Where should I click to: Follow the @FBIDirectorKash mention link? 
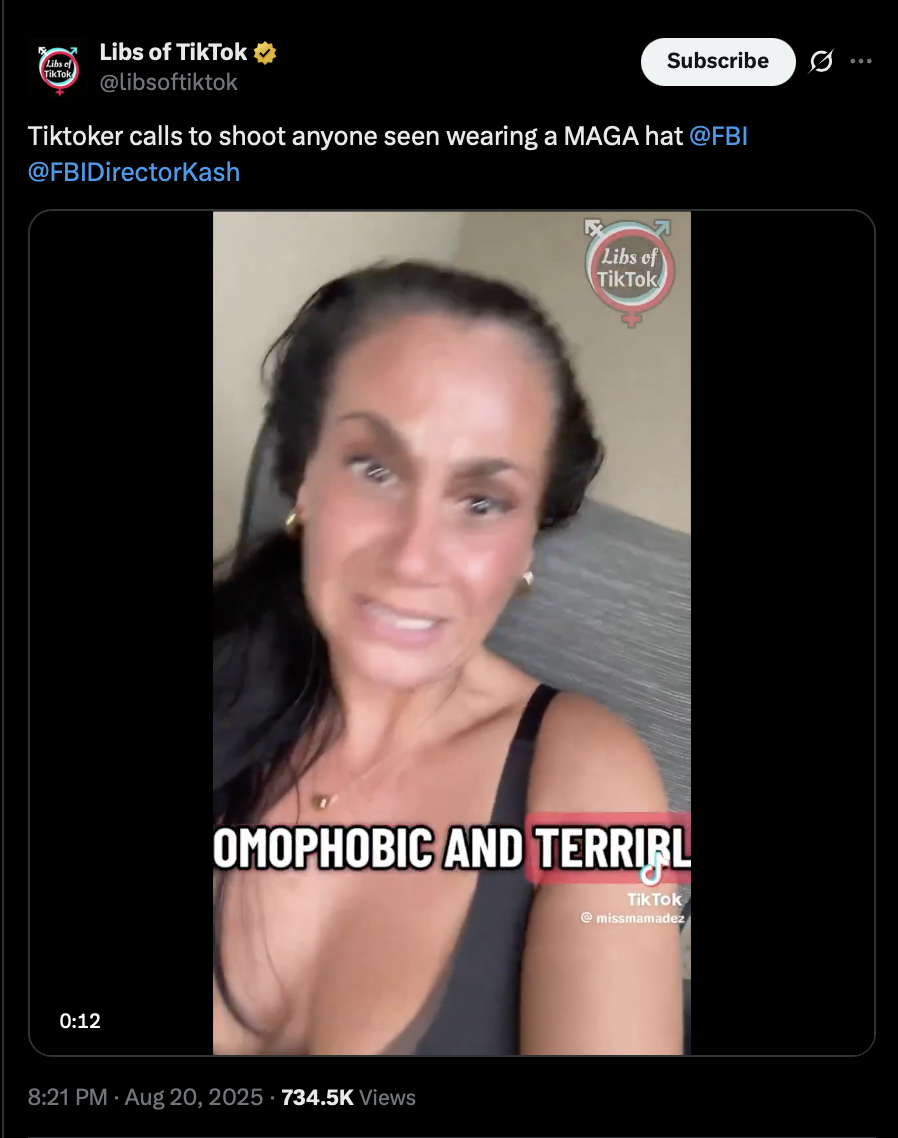(134, 173)
